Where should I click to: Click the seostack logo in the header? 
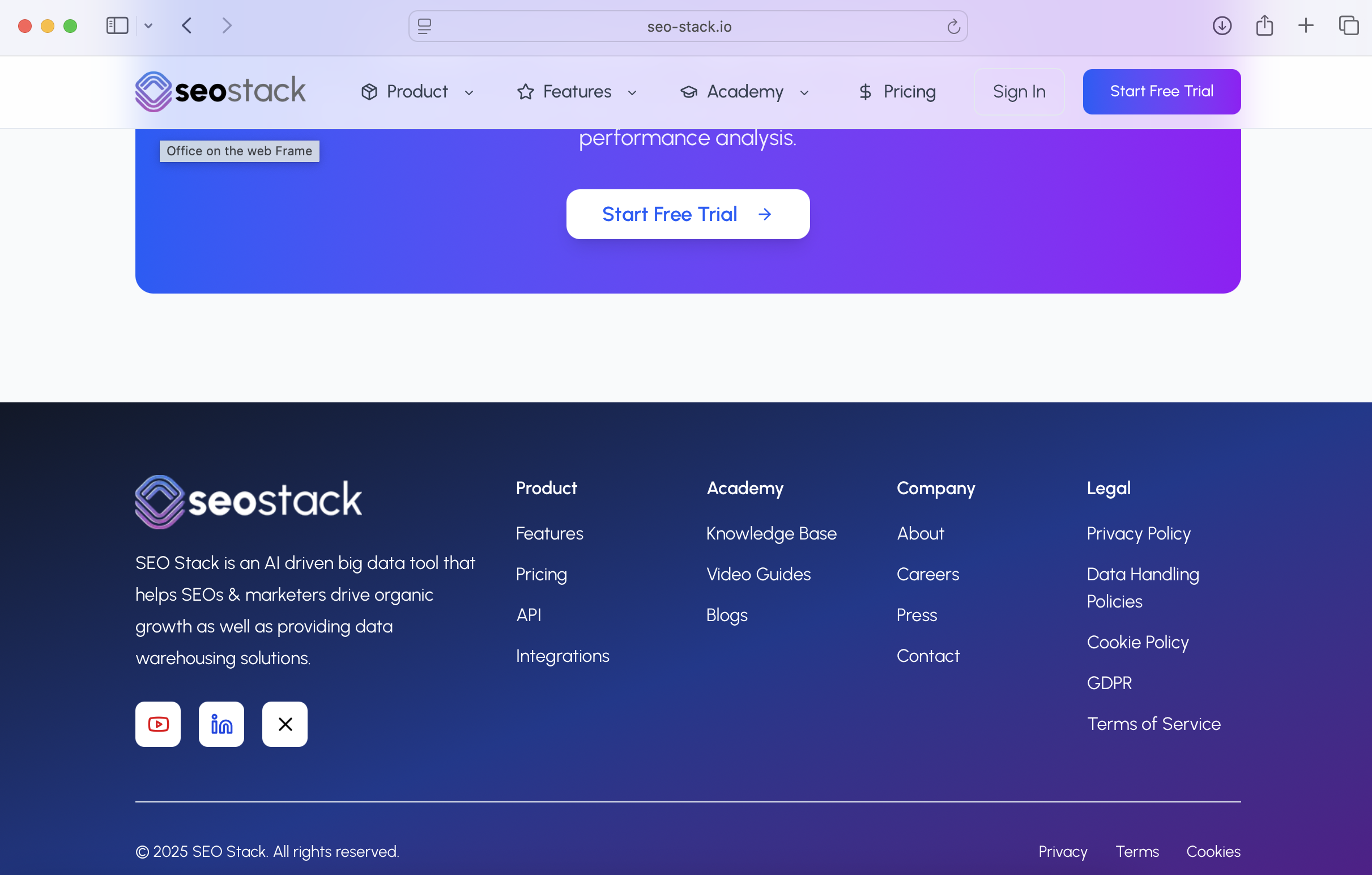(x=220, y=91)
